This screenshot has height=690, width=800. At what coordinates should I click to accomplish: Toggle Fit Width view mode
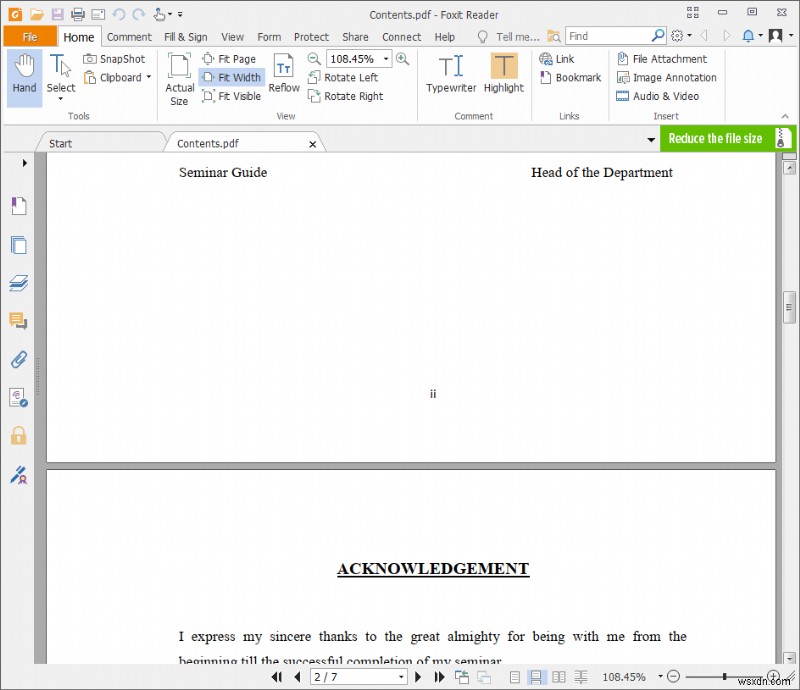point(231,77)
